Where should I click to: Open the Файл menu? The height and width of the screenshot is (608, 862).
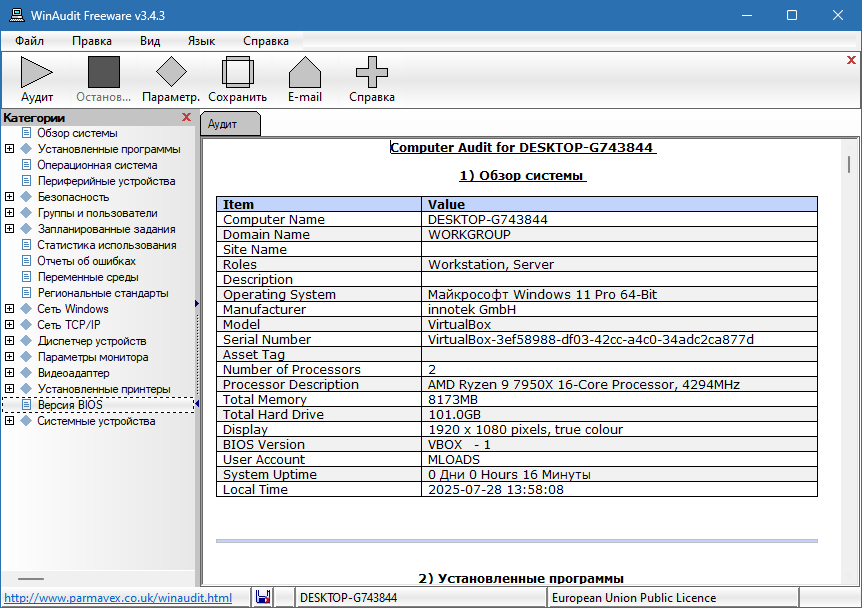tap(29, 41)
